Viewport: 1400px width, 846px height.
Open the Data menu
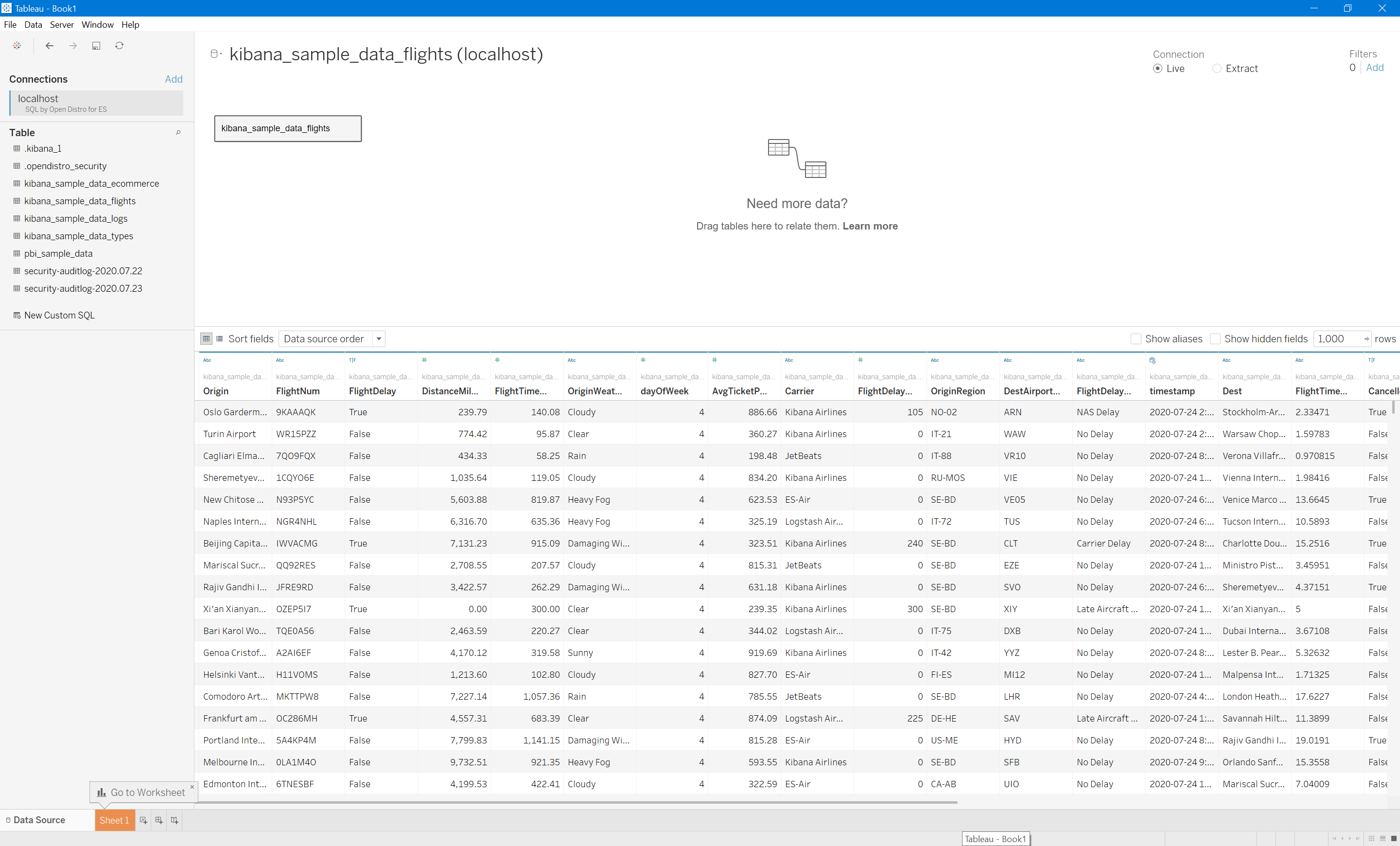tap(33, 24)
